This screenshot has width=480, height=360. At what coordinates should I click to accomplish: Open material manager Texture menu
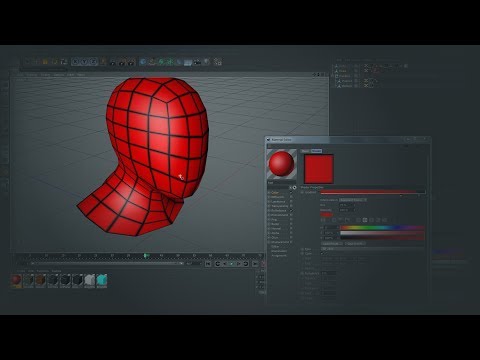point(56,271)
